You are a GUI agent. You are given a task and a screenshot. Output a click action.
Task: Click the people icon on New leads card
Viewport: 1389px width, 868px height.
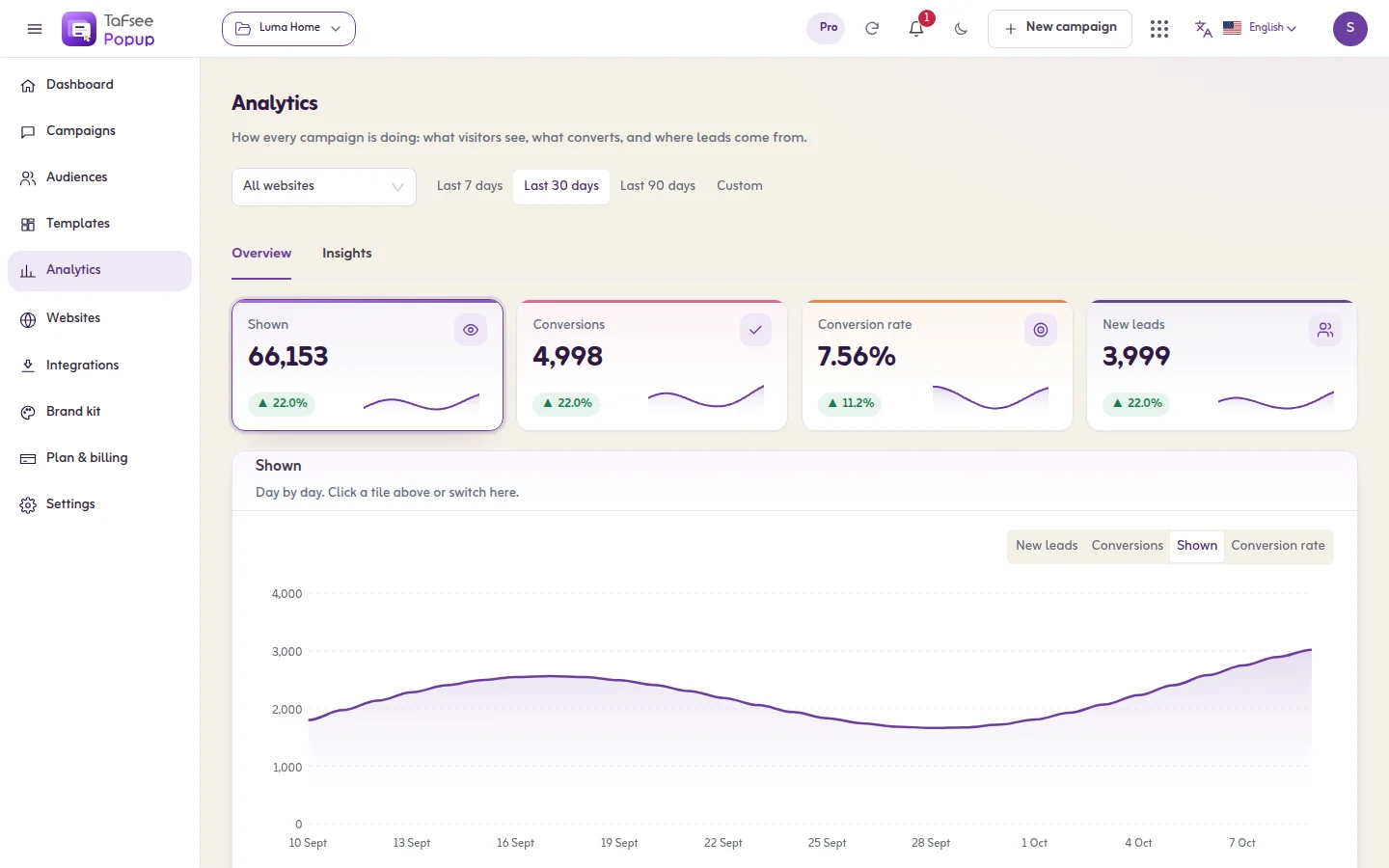click(x=1325, y=330)
